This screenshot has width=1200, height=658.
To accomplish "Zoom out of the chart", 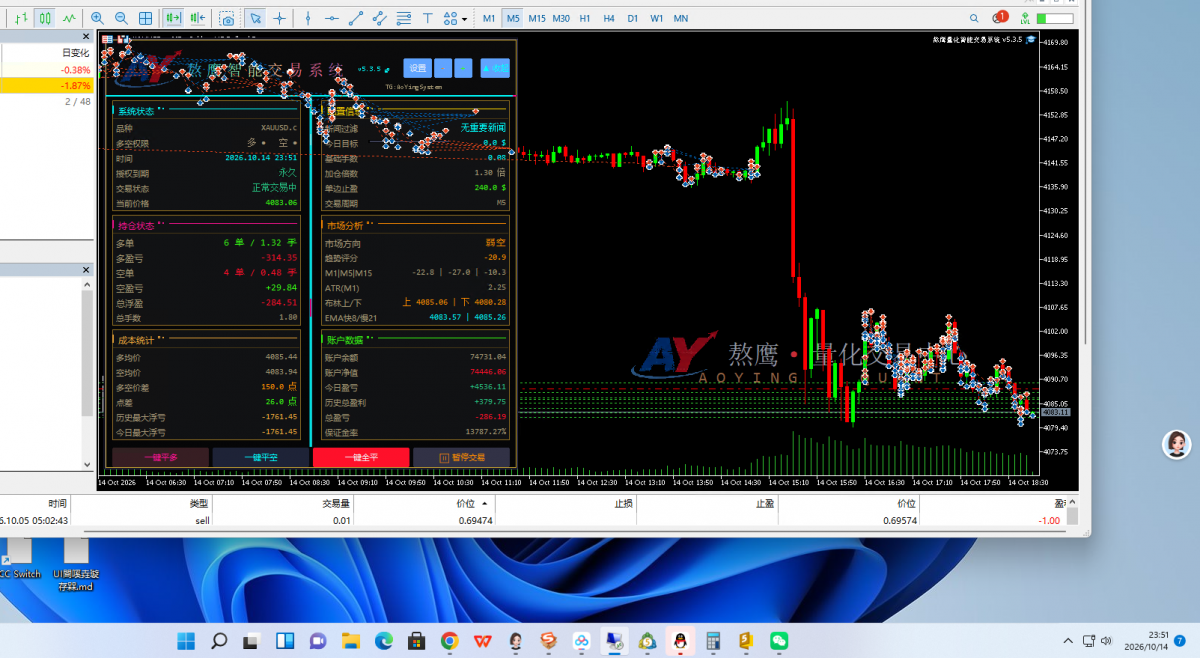I will click(121, 18).
